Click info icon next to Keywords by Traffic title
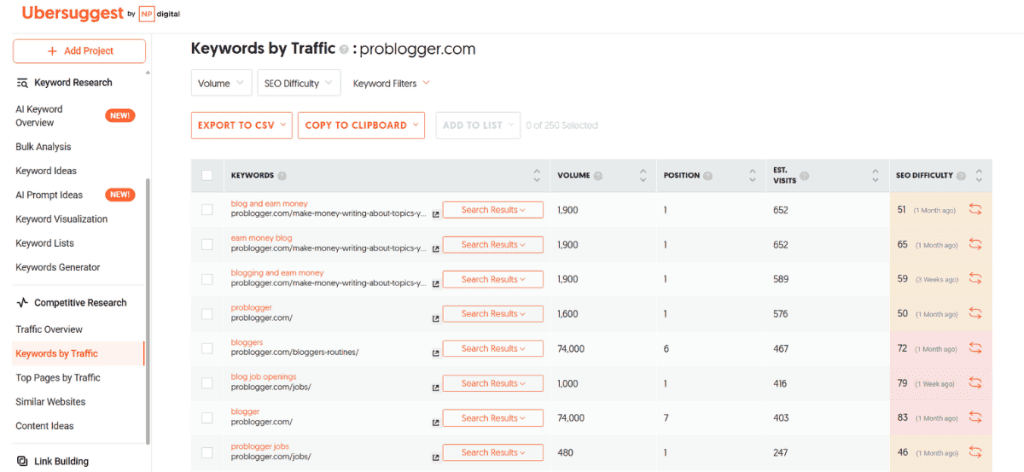The width and height of the screenshot is (1024, 472). pos(344,50)
